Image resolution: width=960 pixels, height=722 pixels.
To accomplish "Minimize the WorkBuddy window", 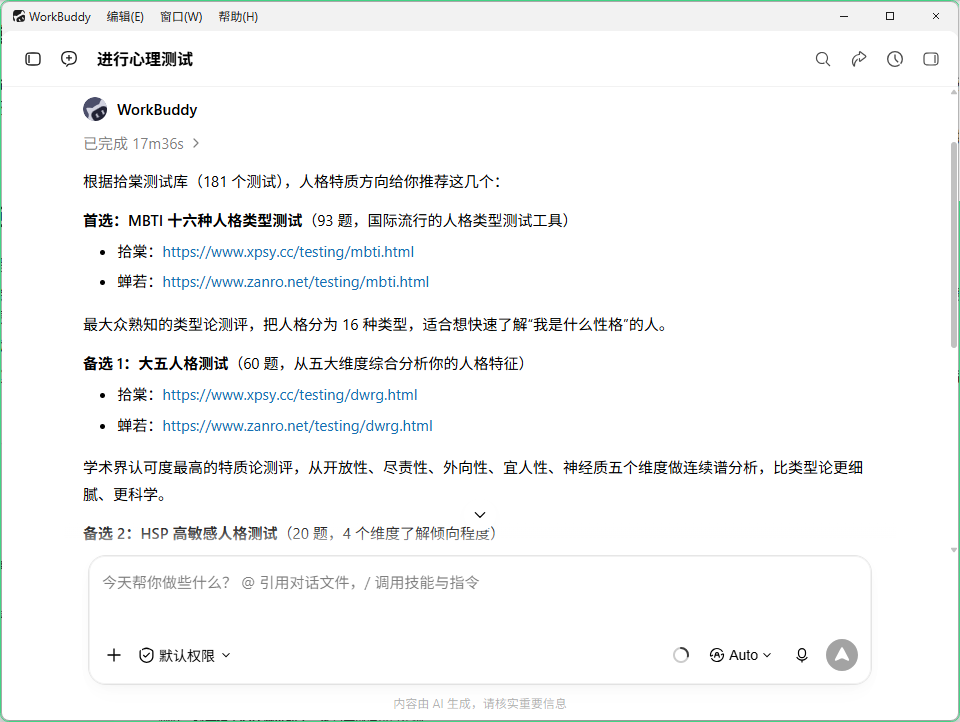I will coord(844,17).
